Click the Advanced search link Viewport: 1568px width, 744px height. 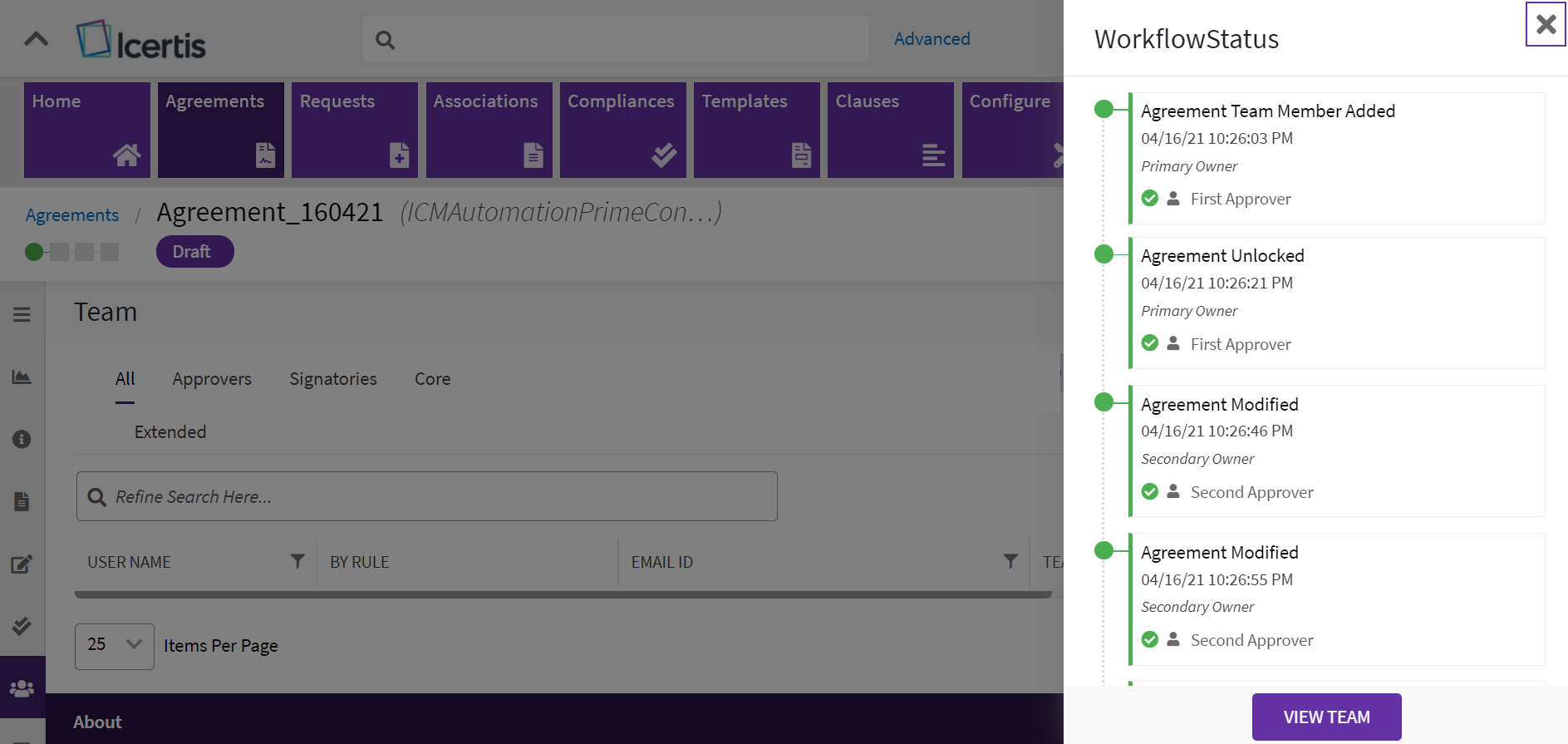(931, 39)
